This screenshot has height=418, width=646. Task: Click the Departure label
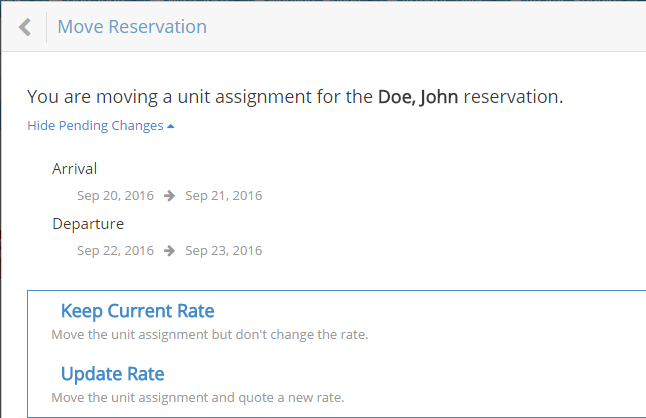pyautogui.click(x=88, y=224)
